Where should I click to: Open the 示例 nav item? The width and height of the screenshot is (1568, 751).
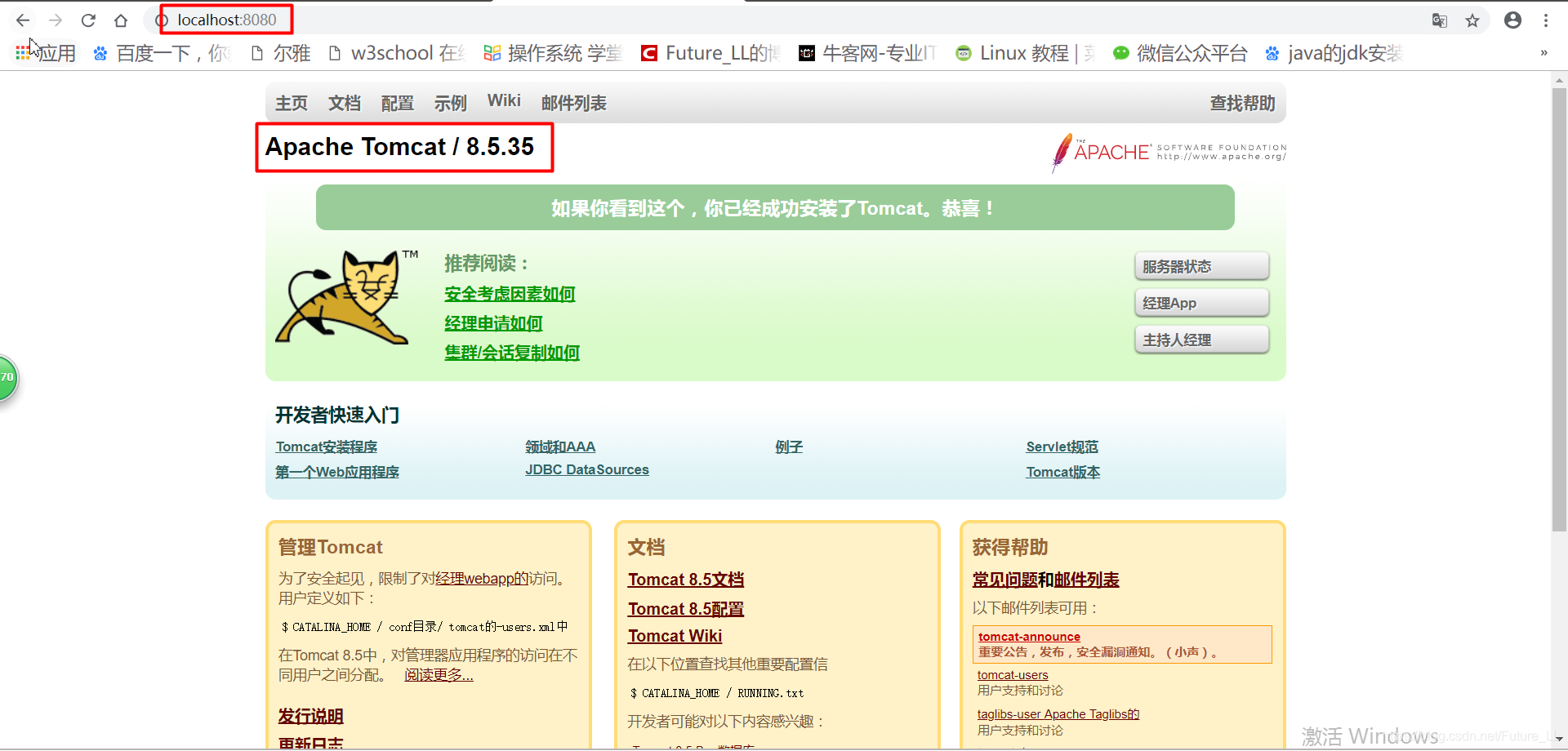[x=451, y=103]
